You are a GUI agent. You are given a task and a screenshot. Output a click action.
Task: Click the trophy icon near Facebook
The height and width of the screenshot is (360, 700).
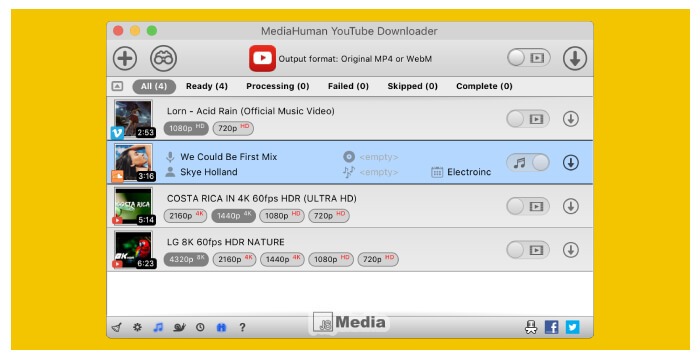coord(531,327)
